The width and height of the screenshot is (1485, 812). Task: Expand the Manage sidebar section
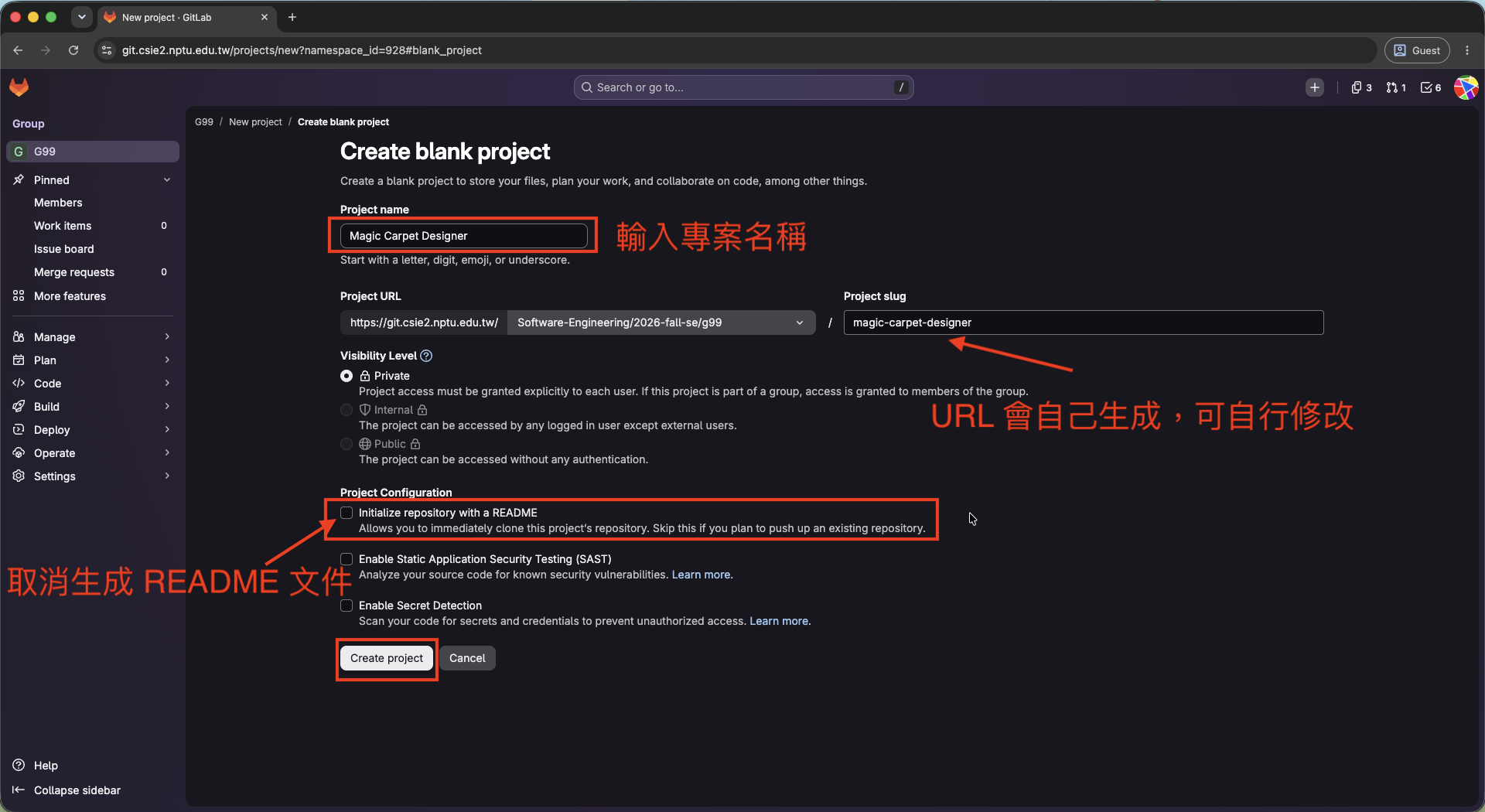93,337
